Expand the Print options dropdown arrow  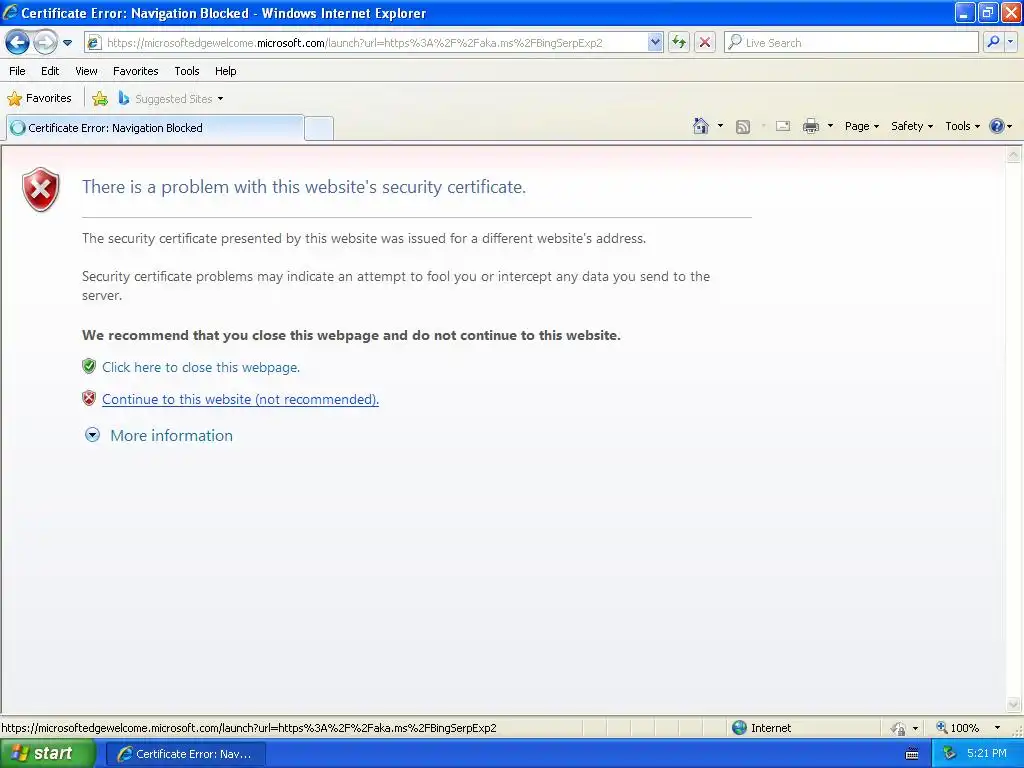click(830, 126)
